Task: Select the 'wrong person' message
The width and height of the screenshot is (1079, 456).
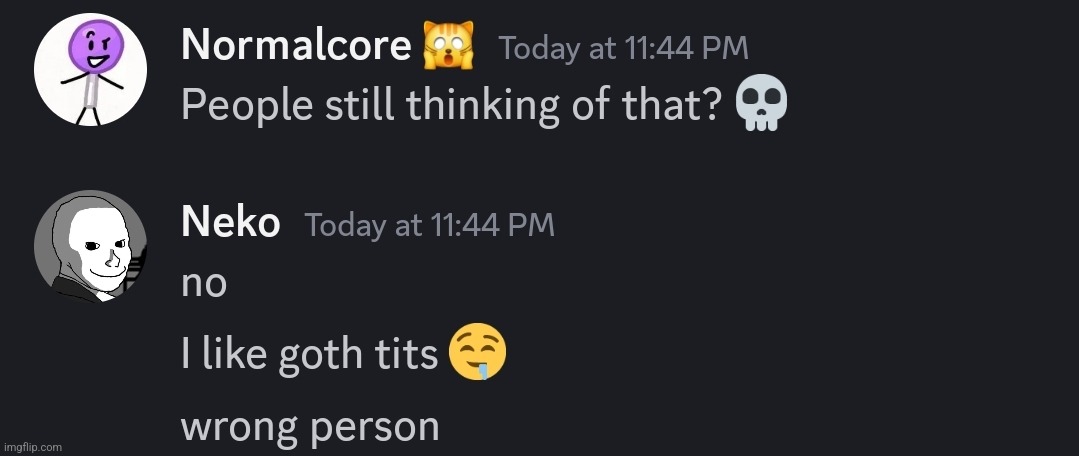Action: tap(310, 427)
